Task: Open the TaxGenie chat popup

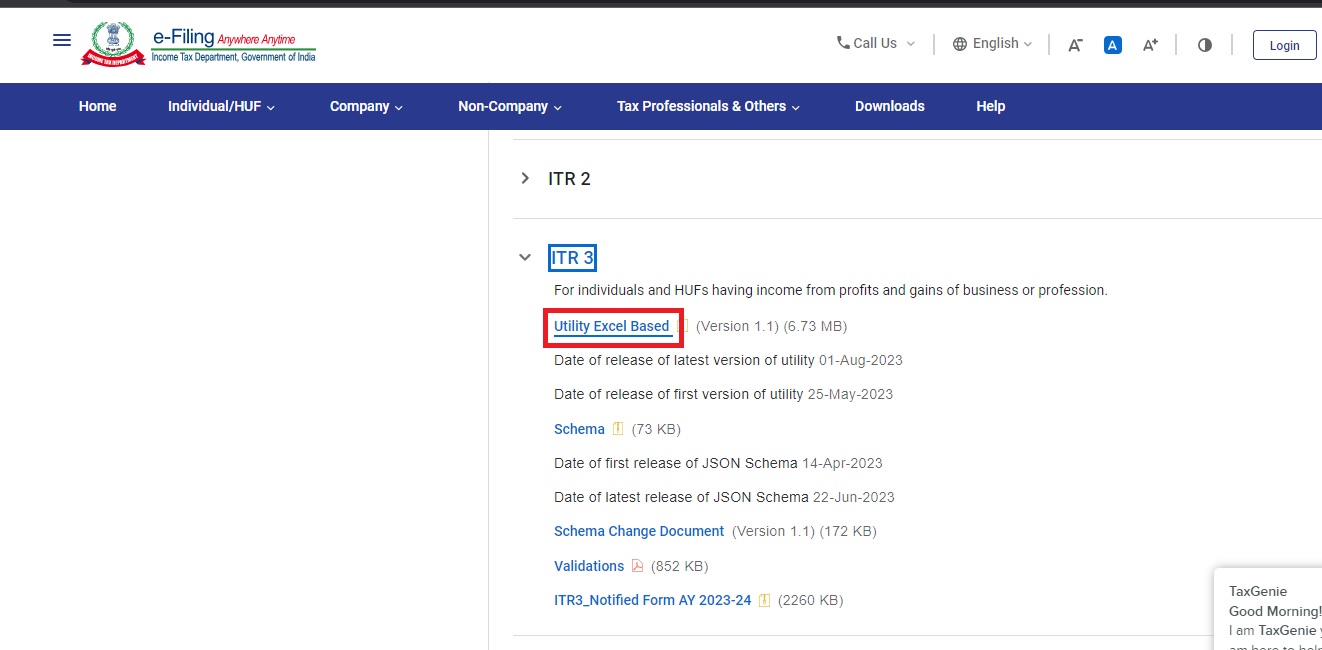Action: (x=1270, y=610)
